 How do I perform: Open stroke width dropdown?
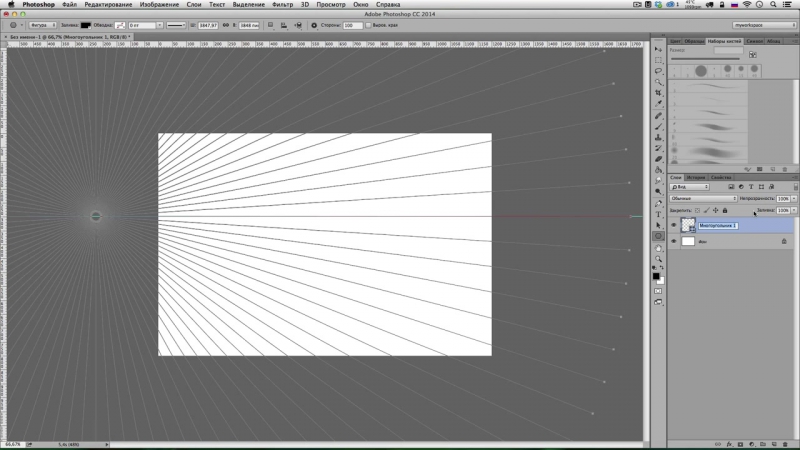(159, 25)
